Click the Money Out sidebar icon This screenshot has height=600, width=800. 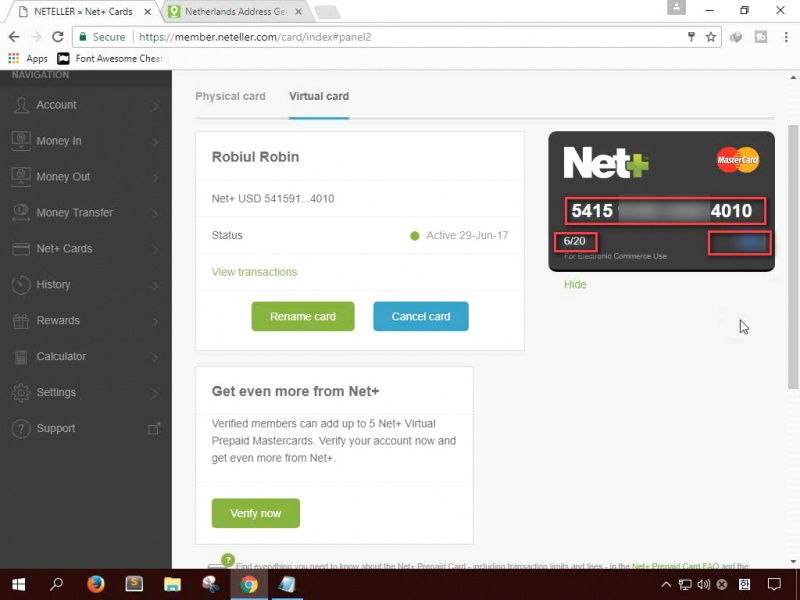pos(21,177)
